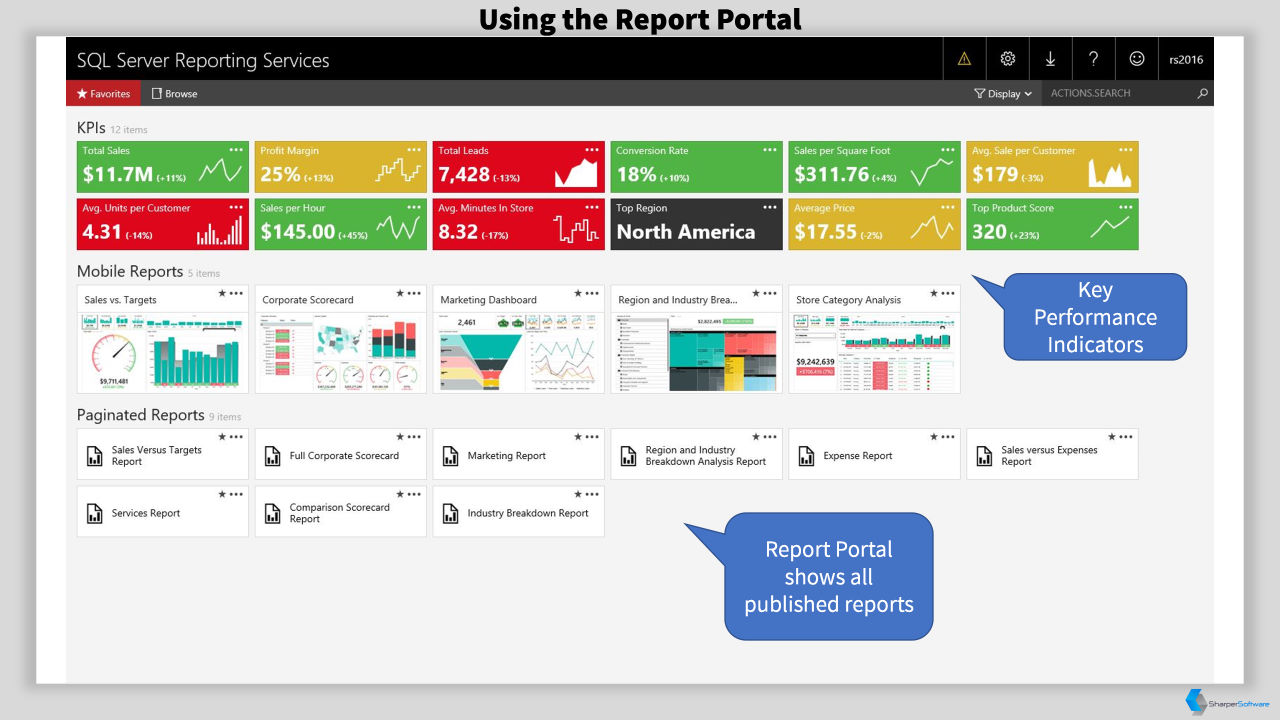Switch to the Browse tab
Screen dimensions: 1280x720
pos(175,93)
